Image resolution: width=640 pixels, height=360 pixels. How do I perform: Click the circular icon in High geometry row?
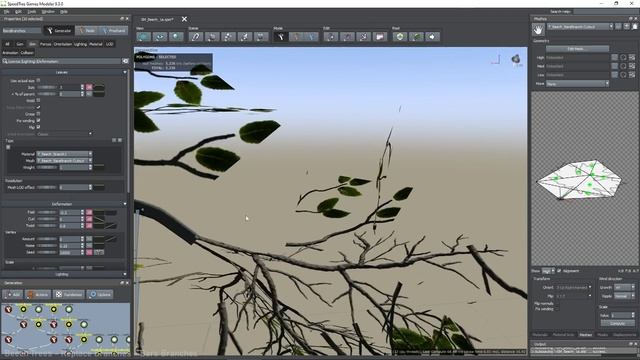tap(623, 58)
